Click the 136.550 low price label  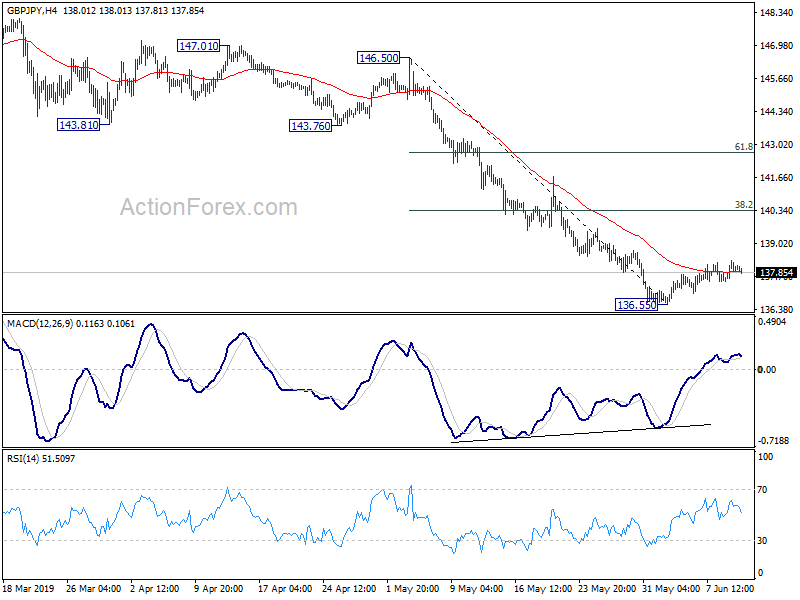click(636, 305)
